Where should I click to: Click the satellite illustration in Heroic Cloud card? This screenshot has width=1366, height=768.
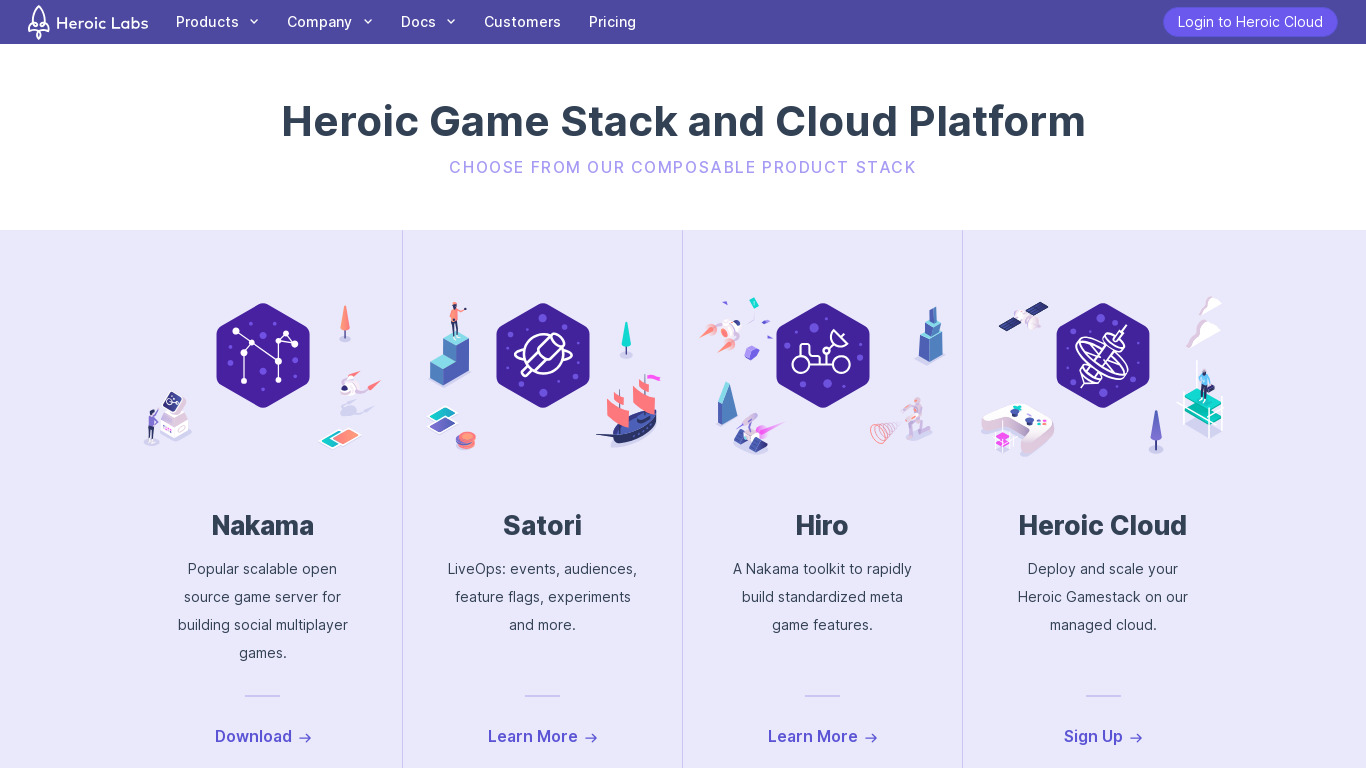tap(1023, 317)
